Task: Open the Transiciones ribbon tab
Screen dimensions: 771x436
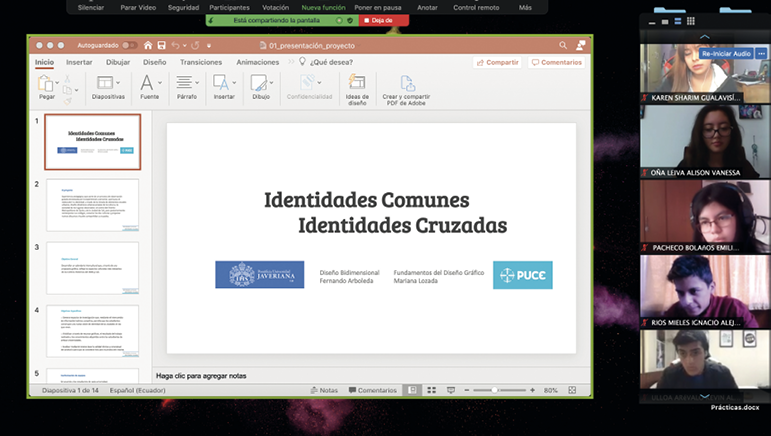Action: pos(201,62)
